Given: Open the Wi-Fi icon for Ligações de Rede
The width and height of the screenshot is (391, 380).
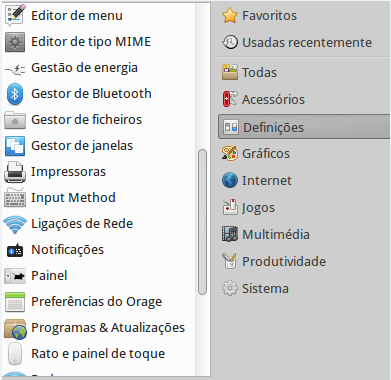Looking at the screenshot, I should [x=15, y=224].
